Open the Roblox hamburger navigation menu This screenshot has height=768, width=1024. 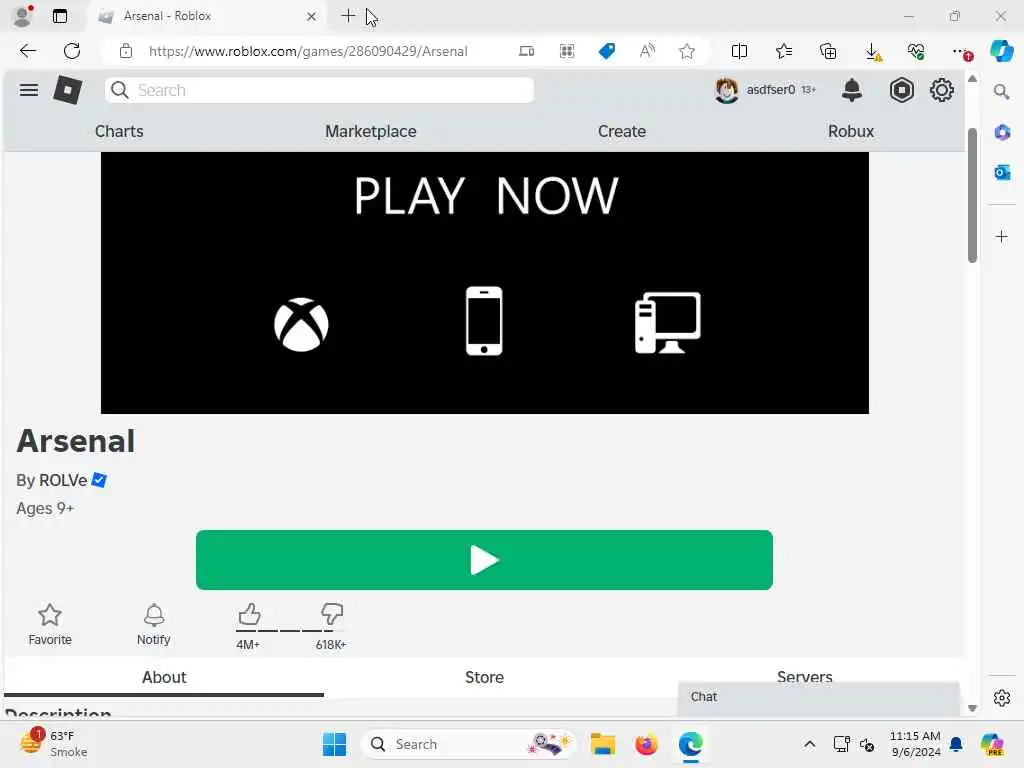[29, 90]
